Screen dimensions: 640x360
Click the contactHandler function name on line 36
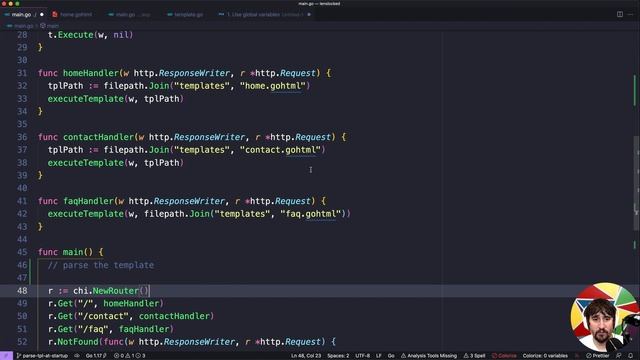[98, 137]
